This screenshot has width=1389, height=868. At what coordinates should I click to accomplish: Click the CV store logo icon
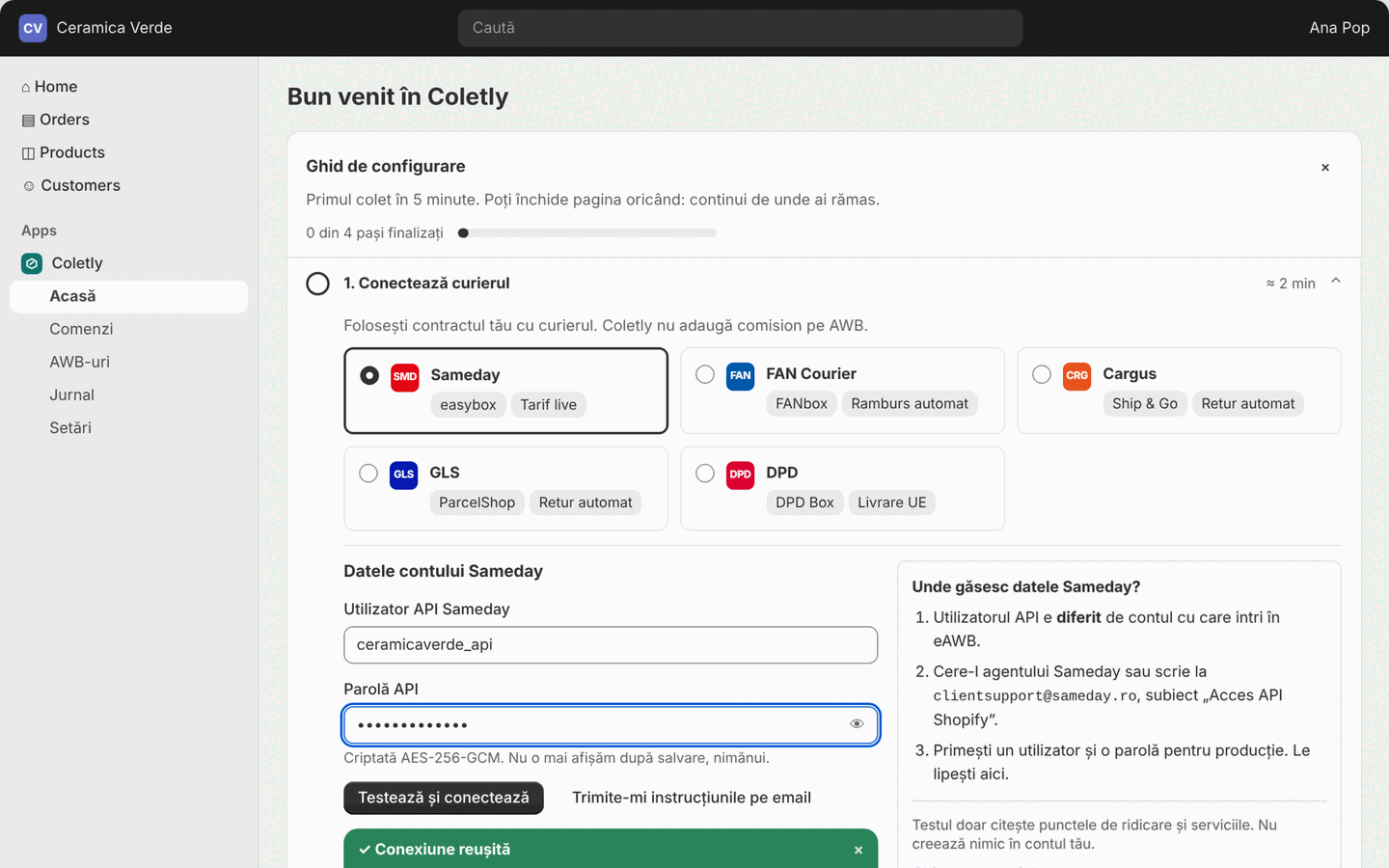tap(33, 28)
